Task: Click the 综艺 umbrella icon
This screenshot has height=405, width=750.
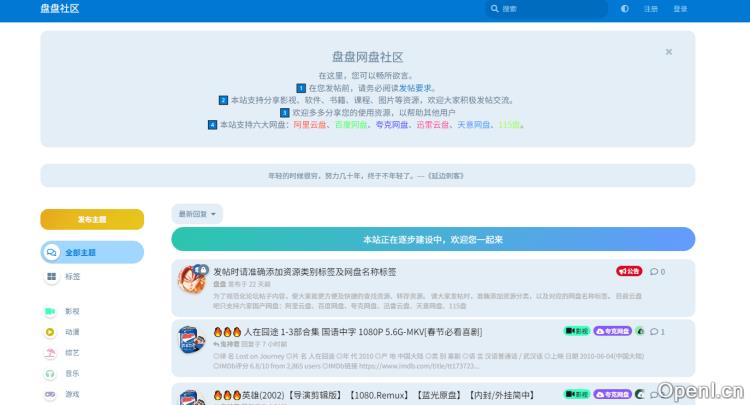Action: (x=49, y=353)
